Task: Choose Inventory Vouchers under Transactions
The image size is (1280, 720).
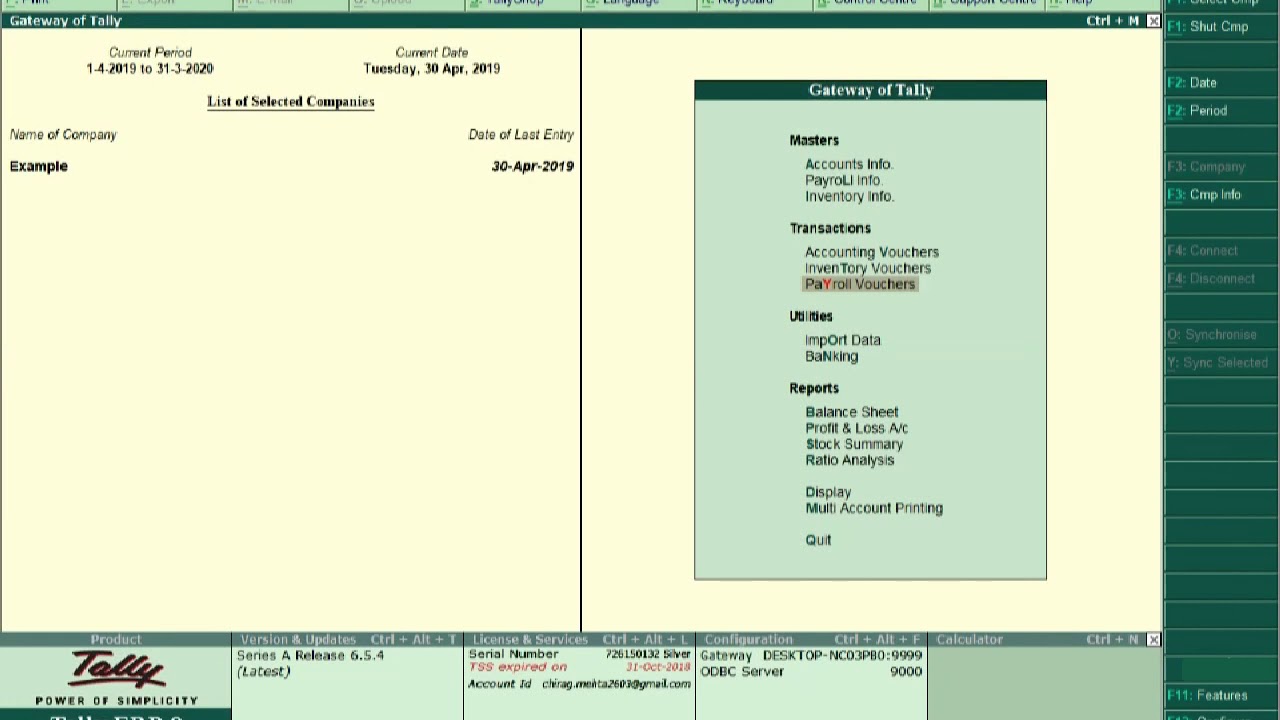Action: pos(868,268)
